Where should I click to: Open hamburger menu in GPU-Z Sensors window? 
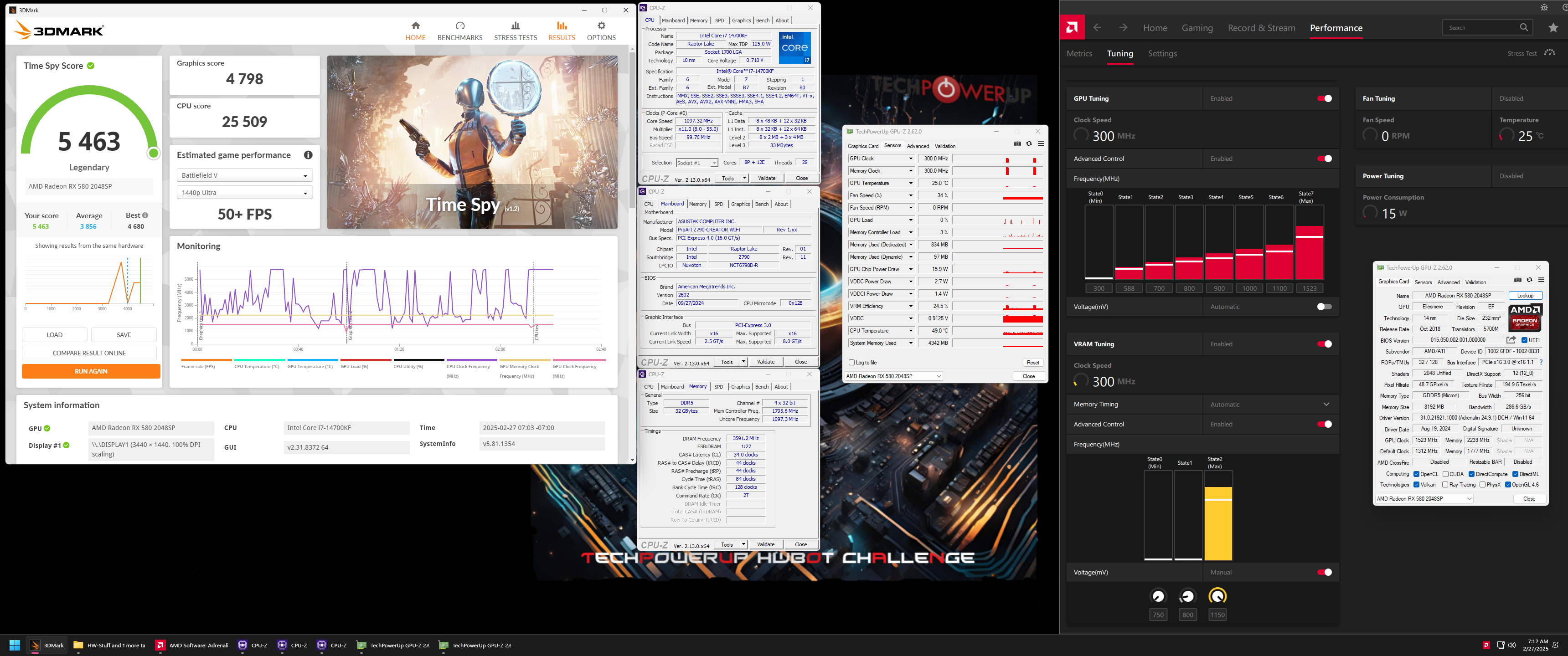pos(1041,143)
